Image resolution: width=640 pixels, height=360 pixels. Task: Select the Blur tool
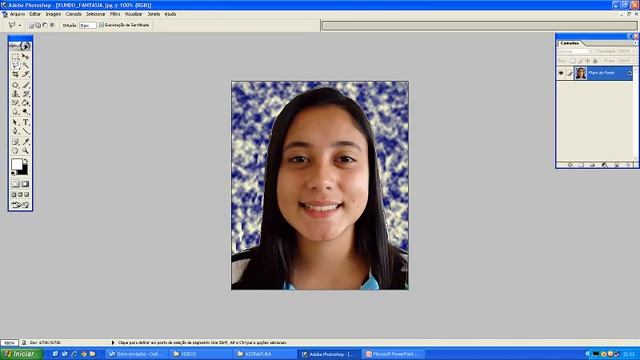(x=16, y=112)
